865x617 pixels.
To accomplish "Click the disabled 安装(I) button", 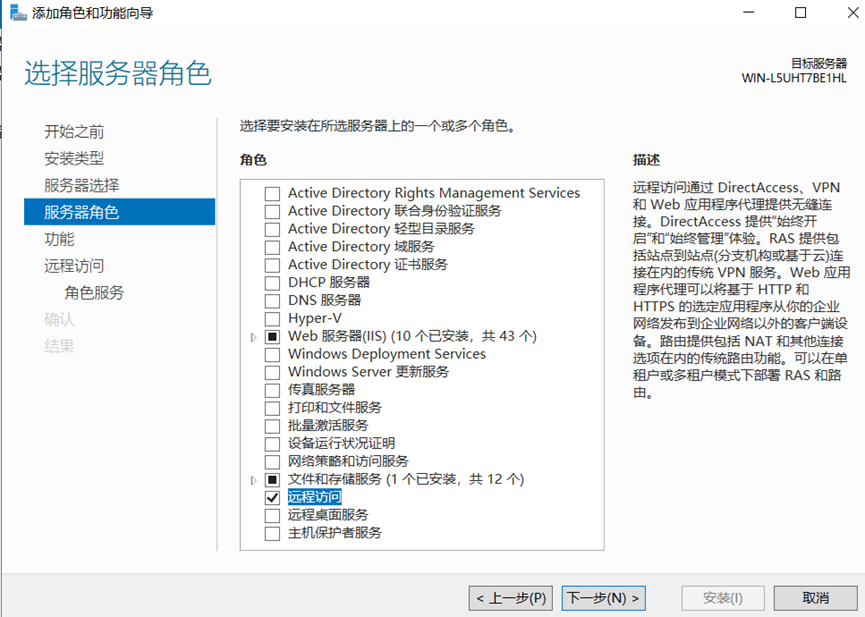I will [723, 598].
